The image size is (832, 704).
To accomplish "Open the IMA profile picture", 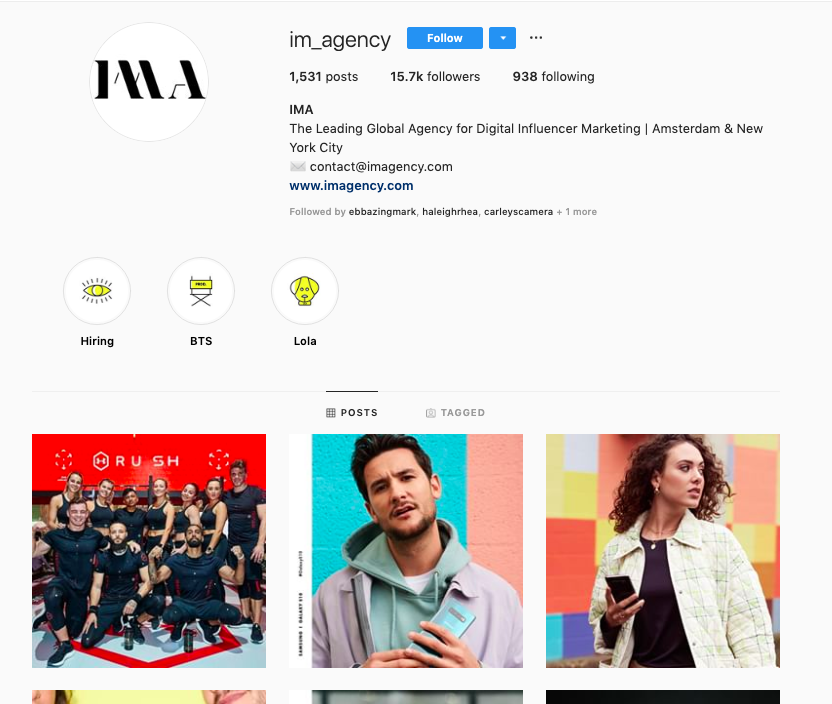I will click(x=149, y=82).
